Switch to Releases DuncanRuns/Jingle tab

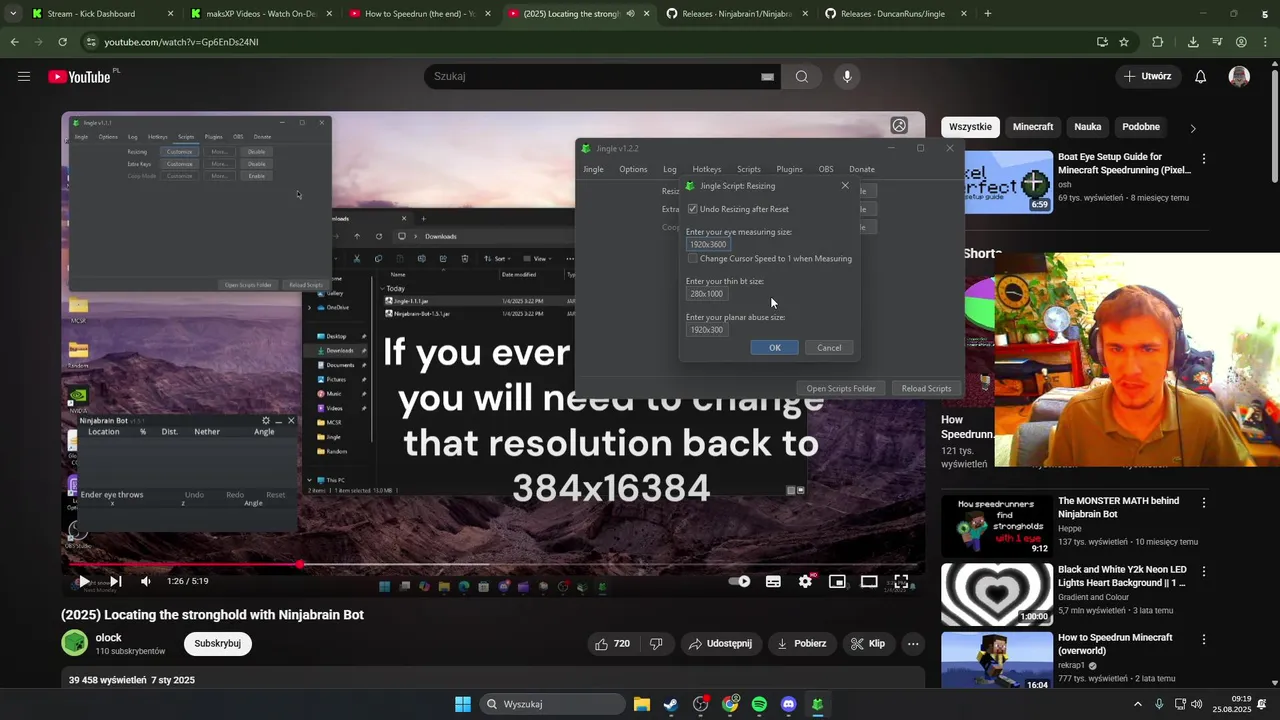pos(896,14)
